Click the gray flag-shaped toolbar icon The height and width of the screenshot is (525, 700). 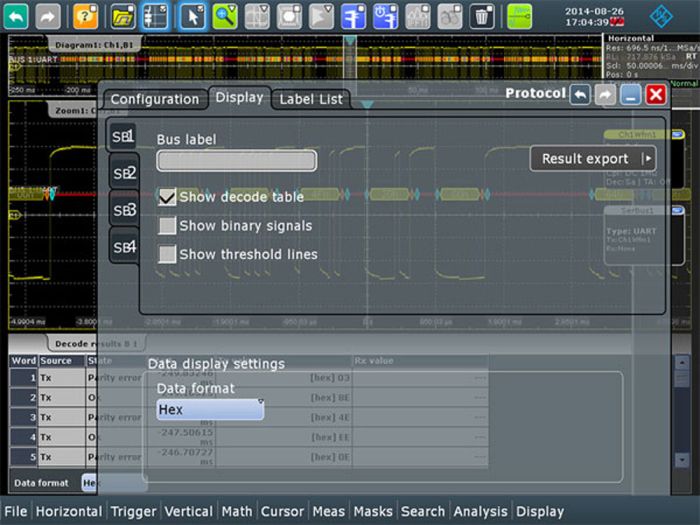click(321, 17)
